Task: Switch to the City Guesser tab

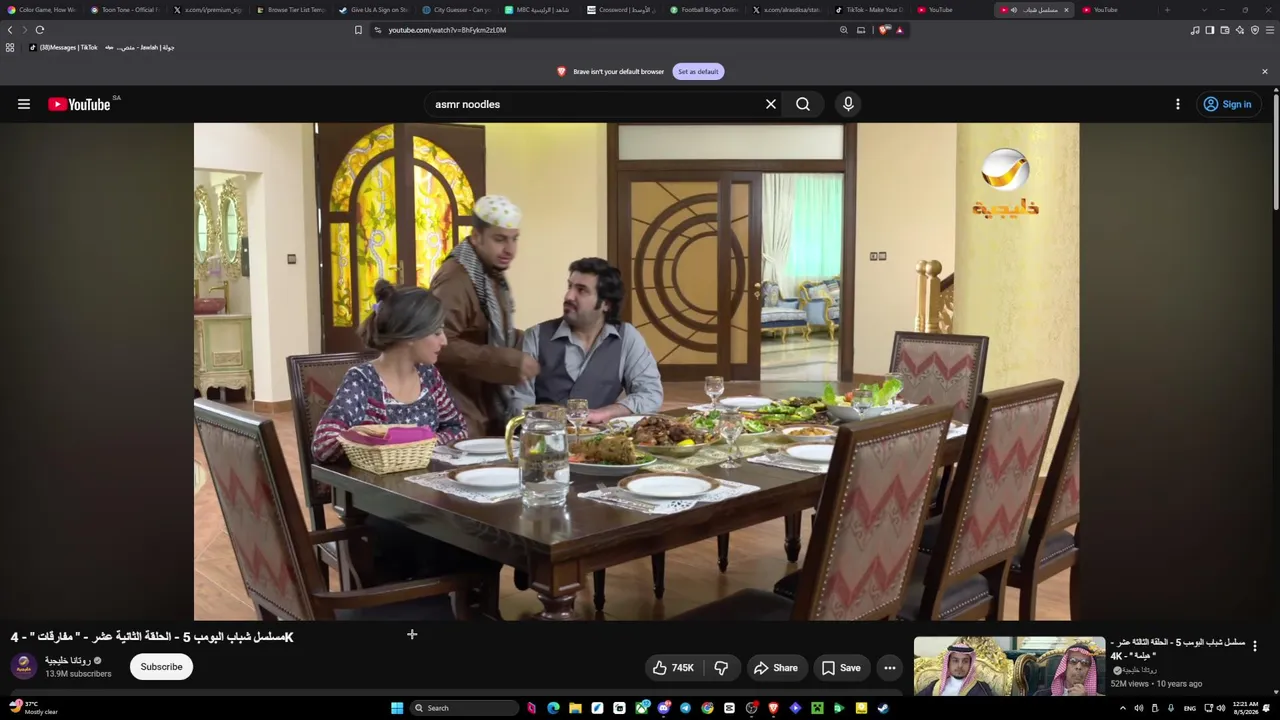Action: pos(457,10)
